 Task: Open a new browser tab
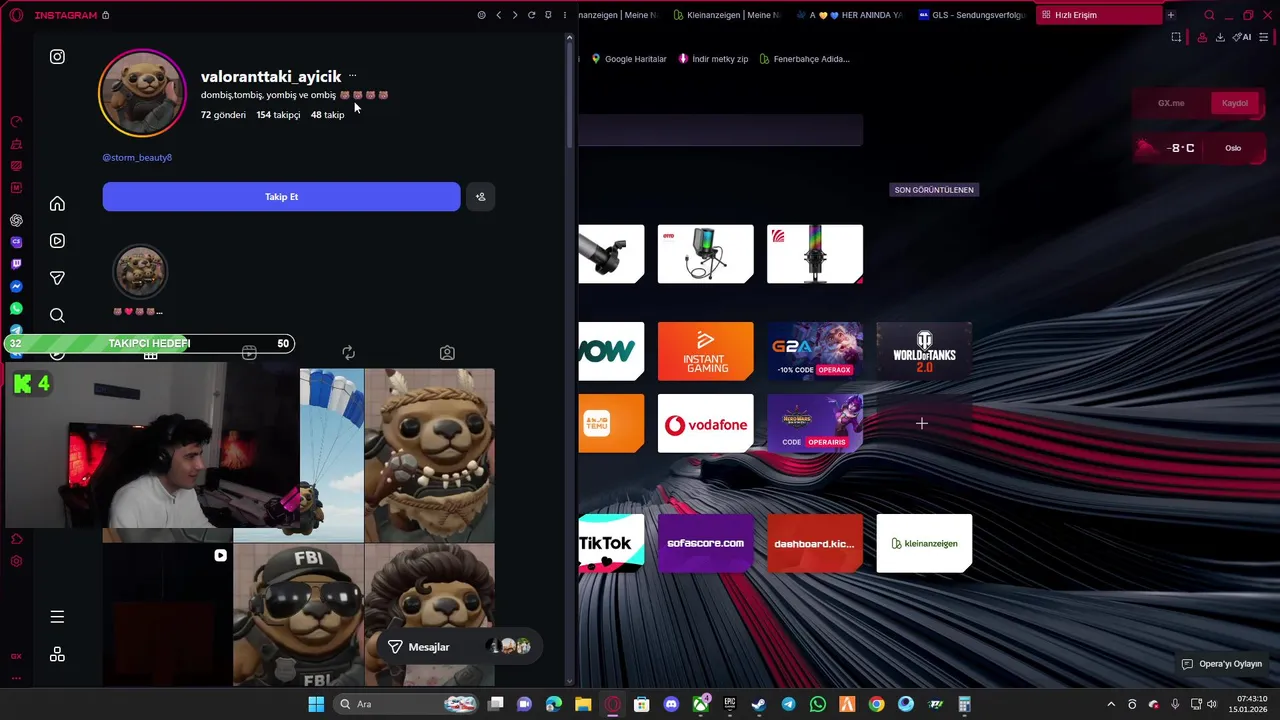[1171, 15]
